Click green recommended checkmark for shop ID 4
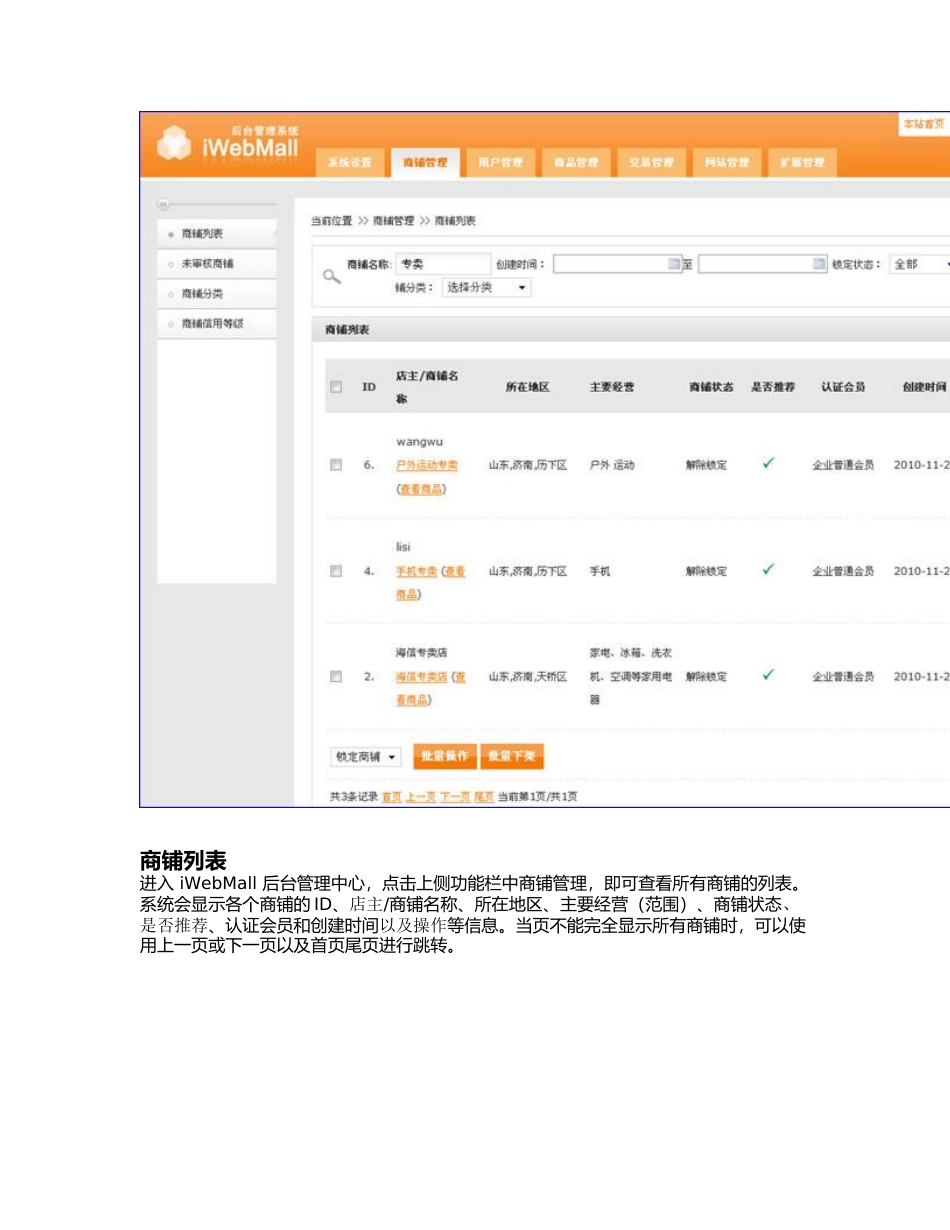Image resolution: width=950 pixels, height=1230 pixels. (x=768, y=569)
